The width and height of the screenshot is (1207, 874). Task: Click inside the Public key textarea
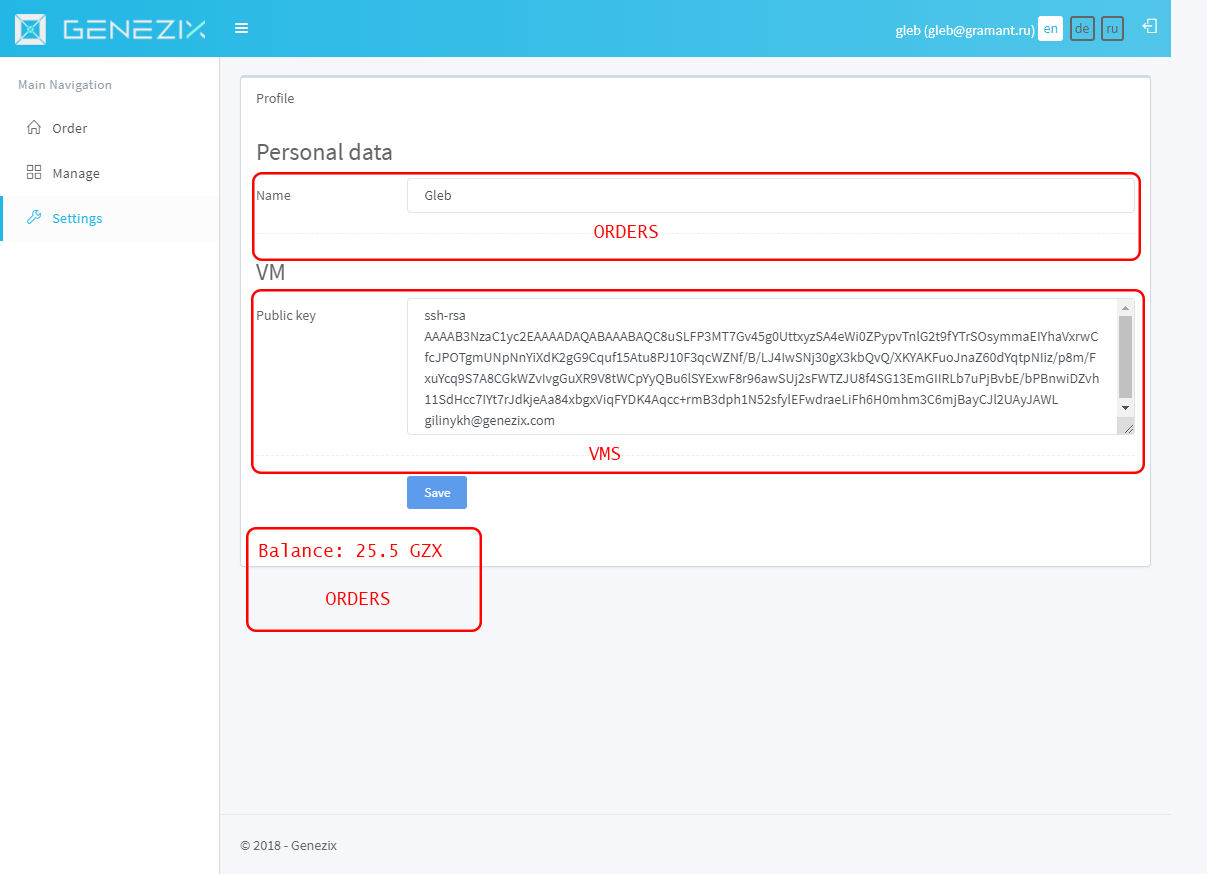tap(760, 366)
